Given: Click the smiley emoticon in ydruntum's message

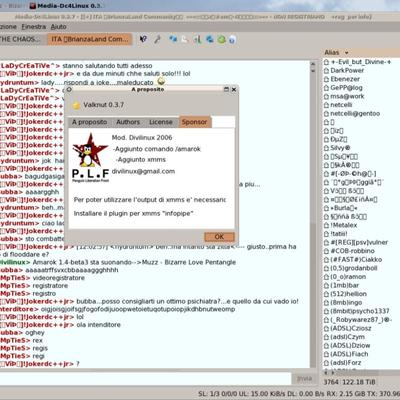Looking at the screenshot, I should coord(161,81).
